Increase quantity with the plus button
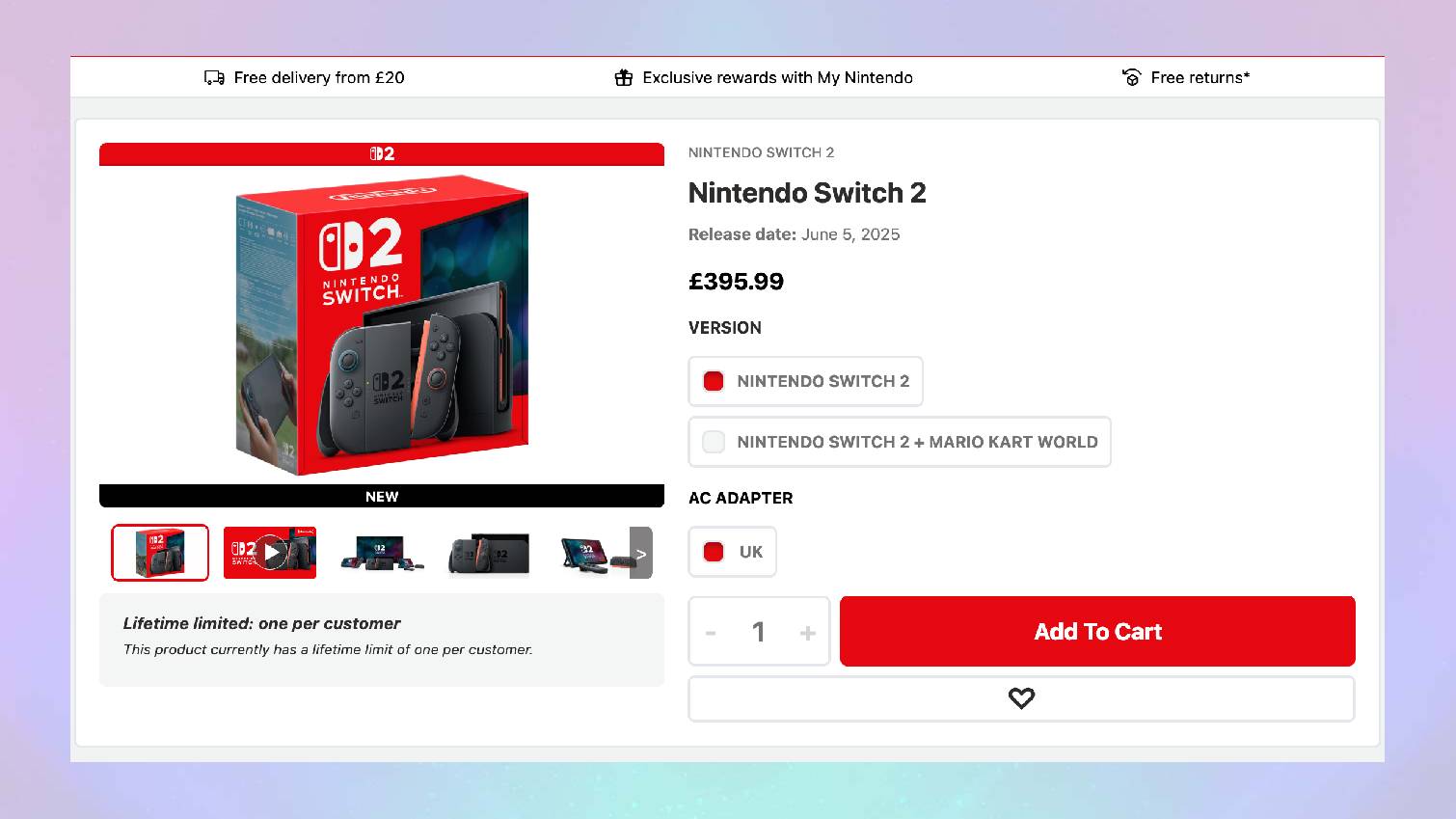Screen dimensions: 1456x819 [x=808, y=633]
